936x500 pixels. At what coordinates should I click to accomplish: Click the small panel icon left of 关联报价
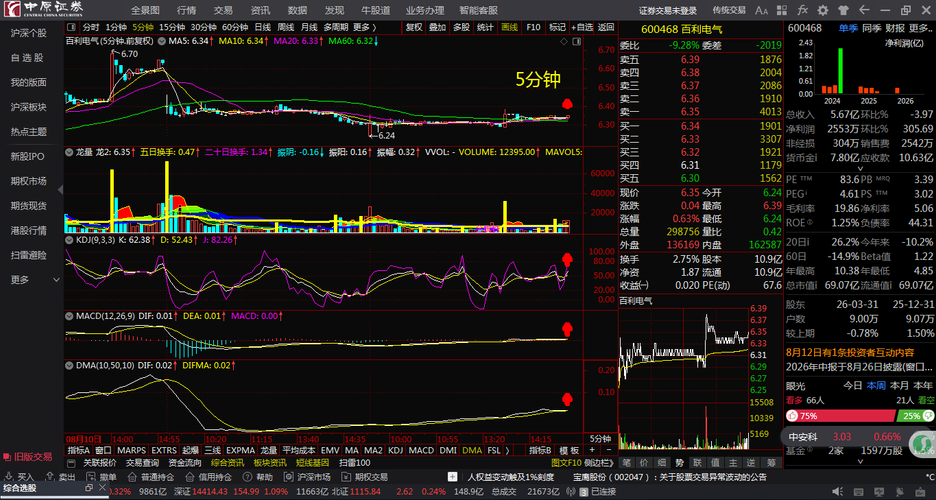(71, 463)
